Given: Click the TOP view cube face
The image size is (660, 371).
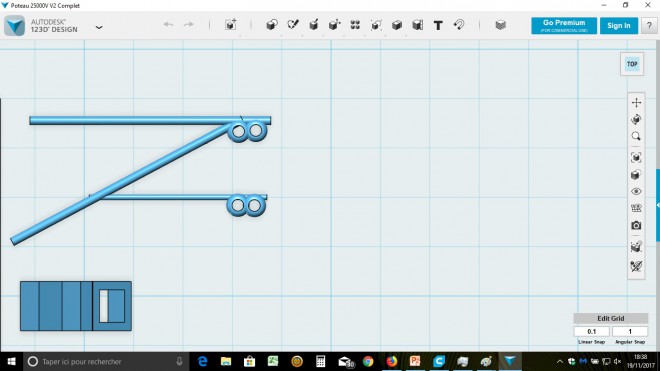Looking at the screenshot, I should (x=632, y=64).
